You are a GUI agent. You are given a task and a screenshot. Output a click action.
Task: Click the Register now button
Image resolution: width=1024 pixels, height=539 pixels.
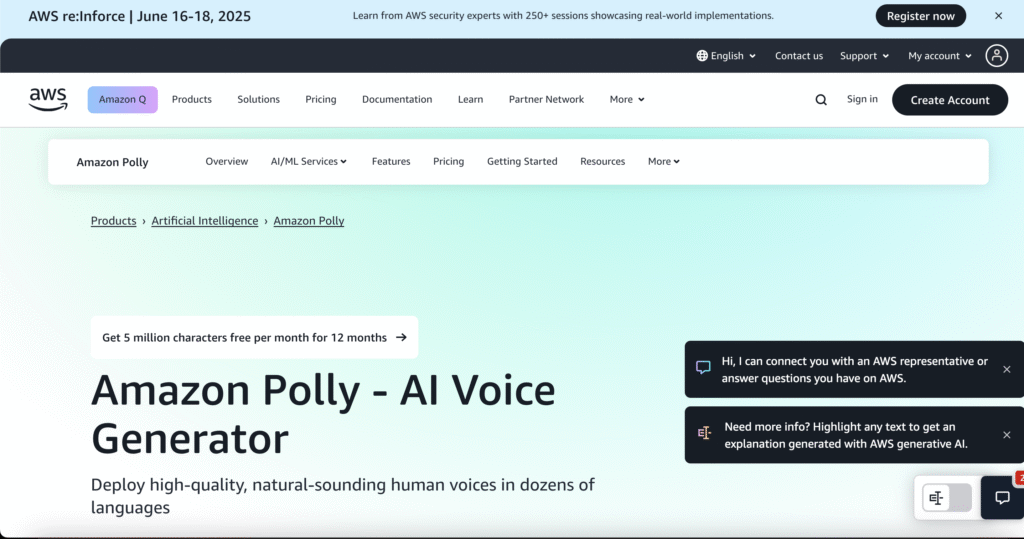[x=920, y=16]
